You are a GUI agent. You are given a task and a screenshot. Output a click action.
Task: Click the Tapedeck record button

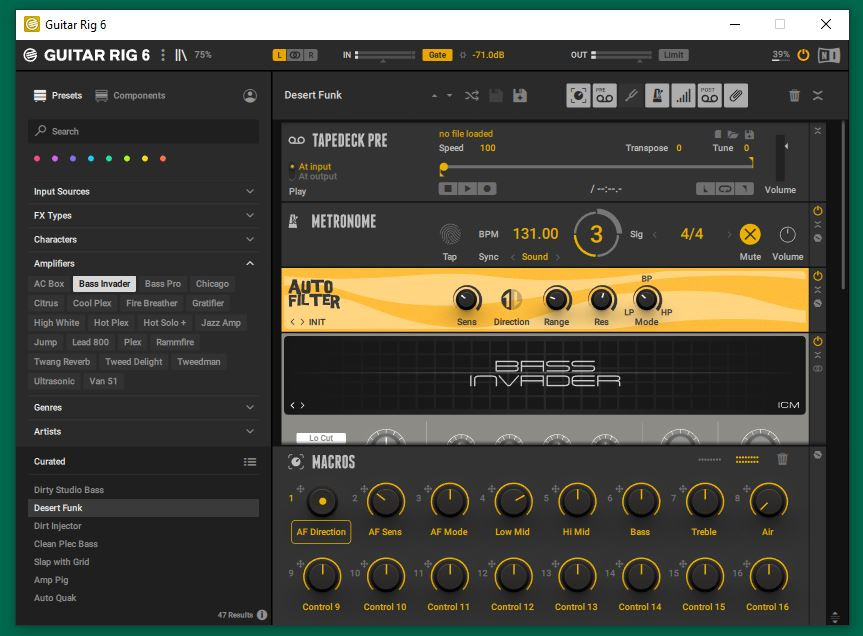click(487, 189)
